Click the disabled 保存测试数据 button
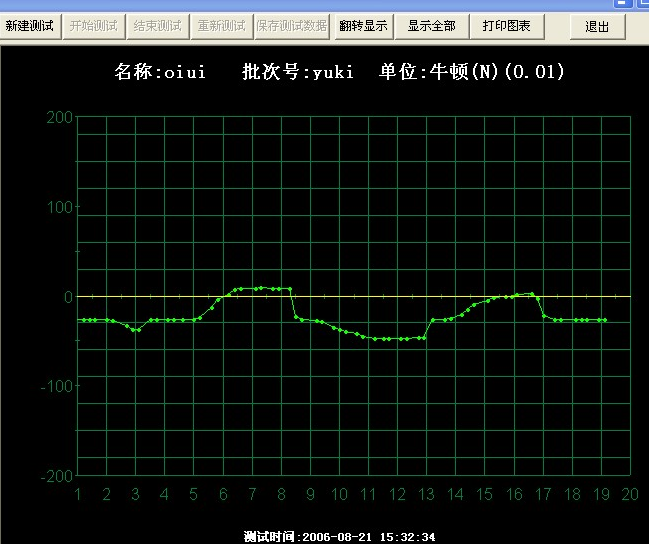This screenshot has width=649, height=544. 292,26
